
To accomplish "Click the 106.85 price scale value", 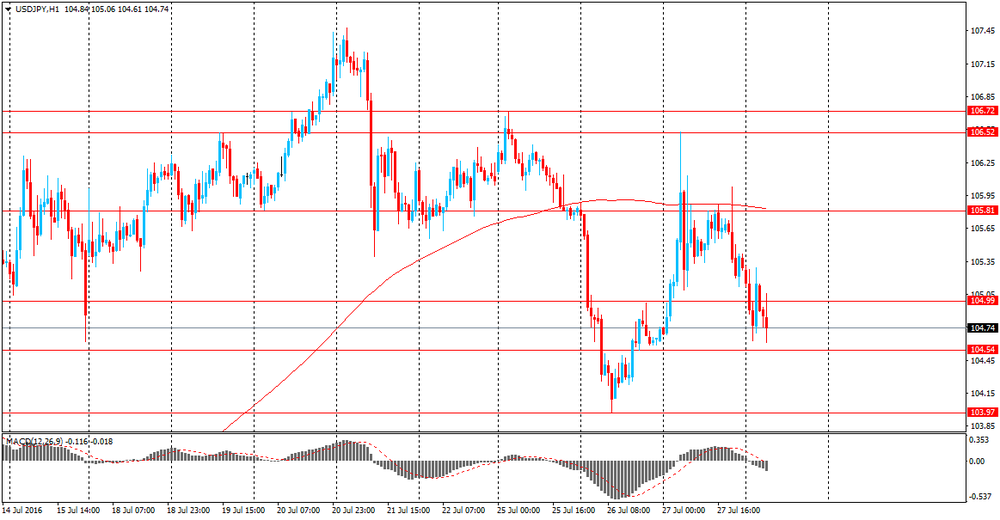I will [x=983, y=97].
